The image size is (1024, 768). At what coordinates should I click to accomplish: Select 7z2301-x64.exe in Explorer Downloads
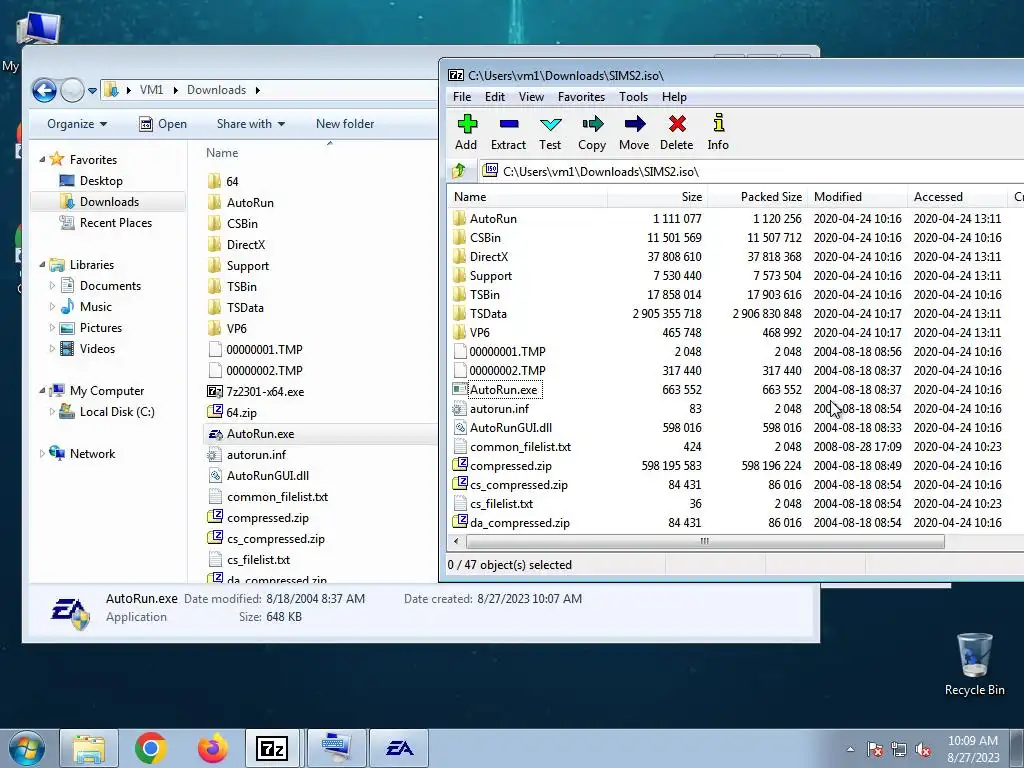coord(264,392)
